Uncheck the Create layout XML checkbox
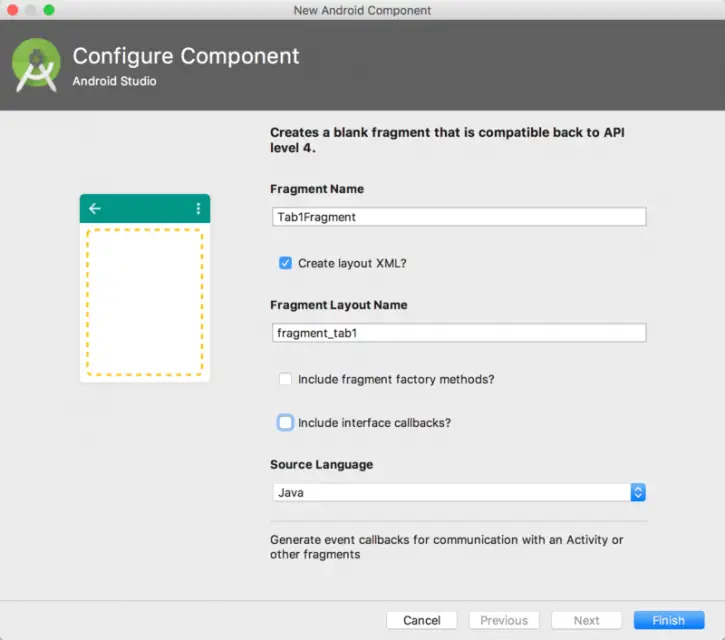The width and height of the screenshot is (725, 640). coord(286,264)
